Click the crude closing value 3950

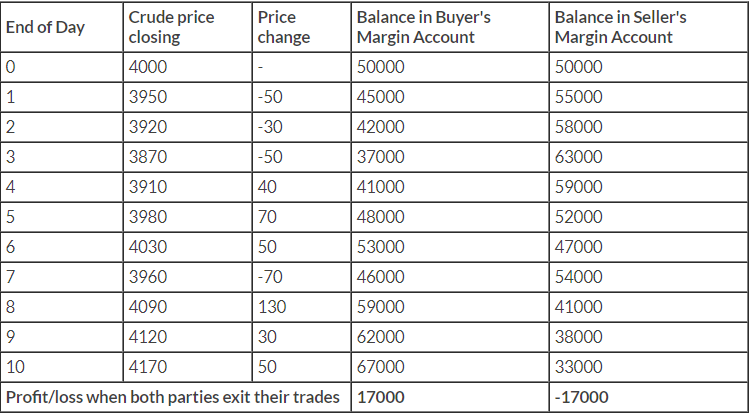click(187, 97)
